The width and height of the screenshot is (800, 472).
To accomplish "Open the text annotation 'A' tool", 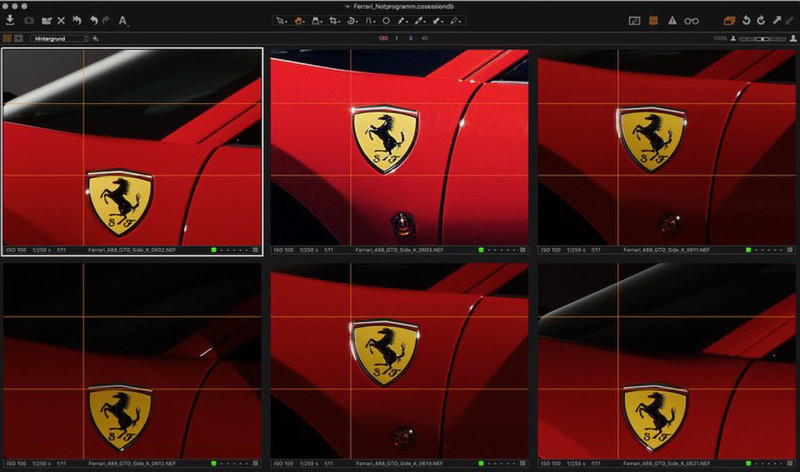I will pos(123,21).
